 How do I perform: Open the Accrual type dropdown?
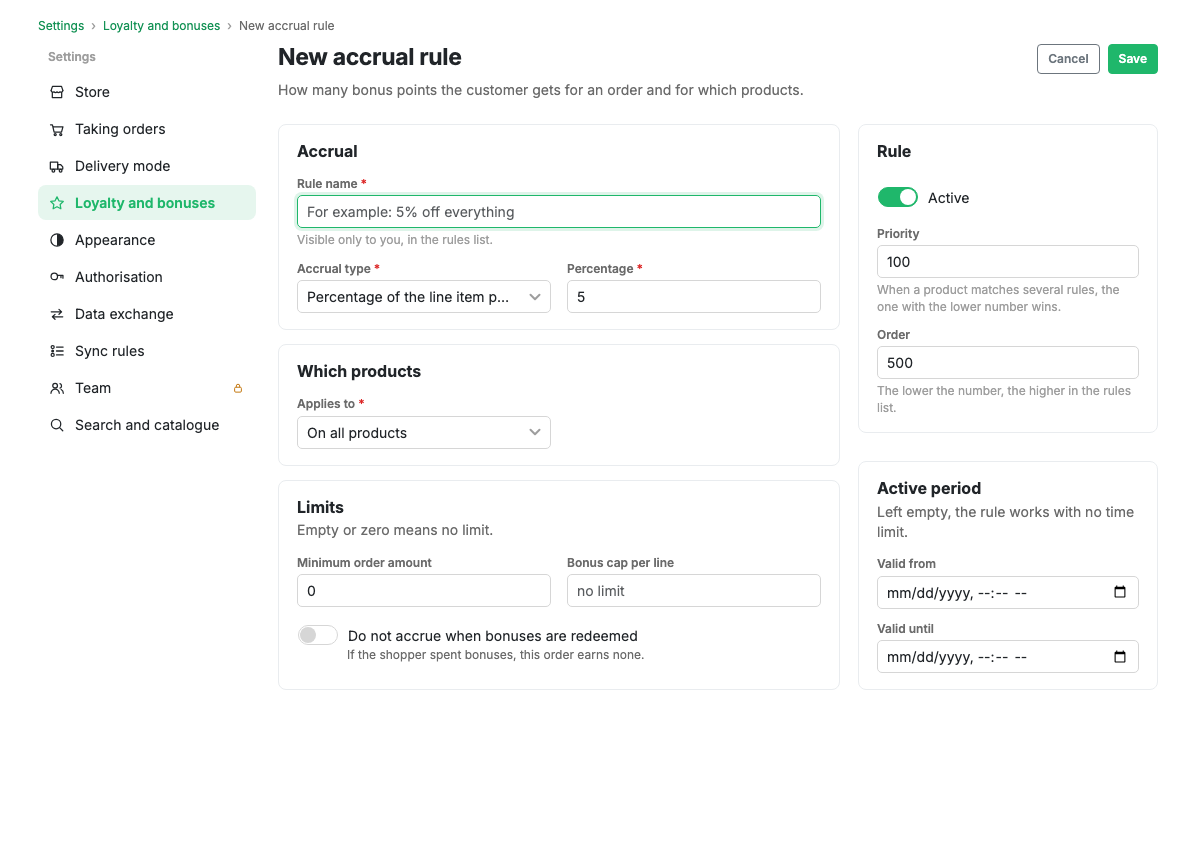coord(424,297)
